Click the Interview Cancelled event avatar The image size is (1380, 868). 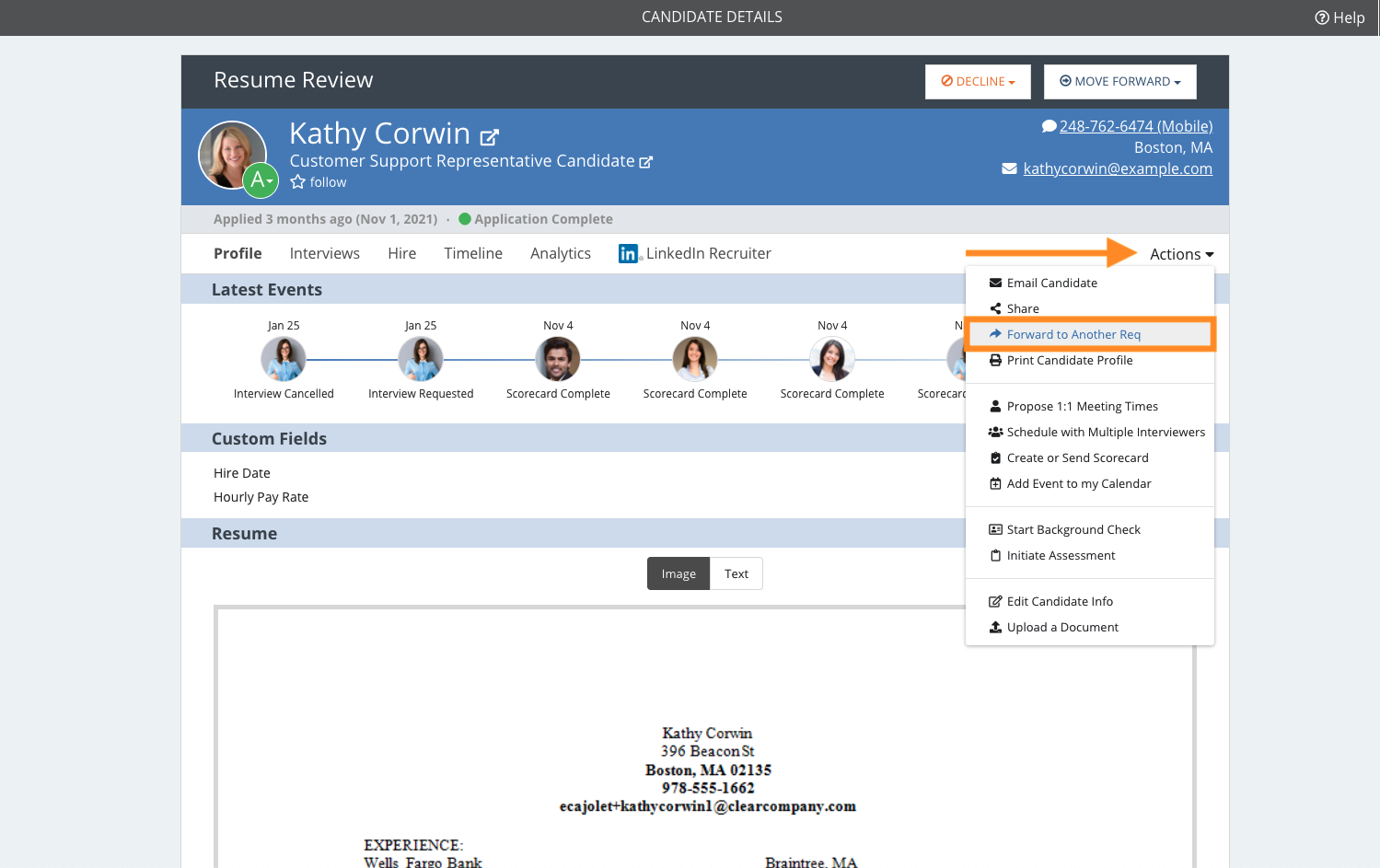[x=284, y=359]
